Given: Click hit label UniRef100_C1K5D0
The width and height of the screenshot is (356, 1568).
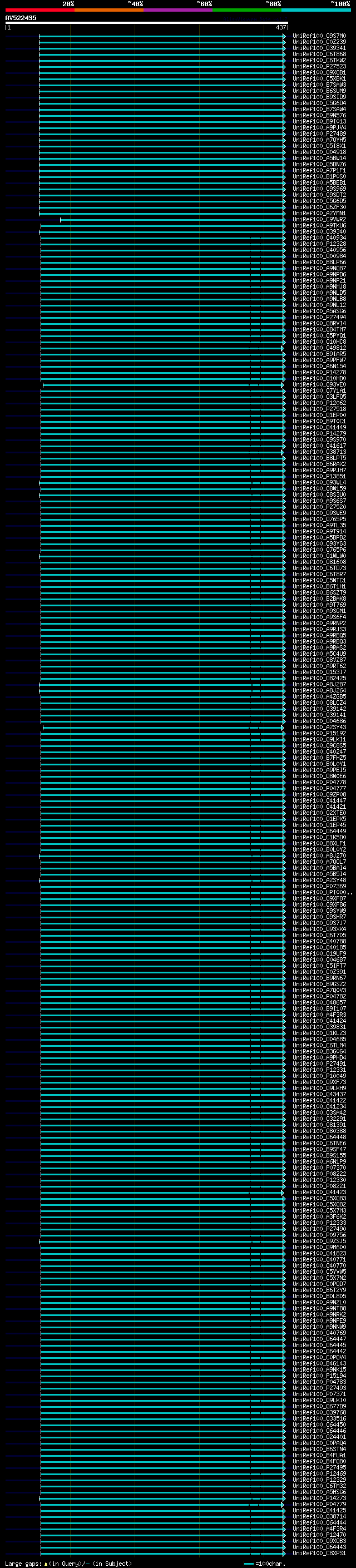Looking at the screenshot, I should (x=319, y=838).
